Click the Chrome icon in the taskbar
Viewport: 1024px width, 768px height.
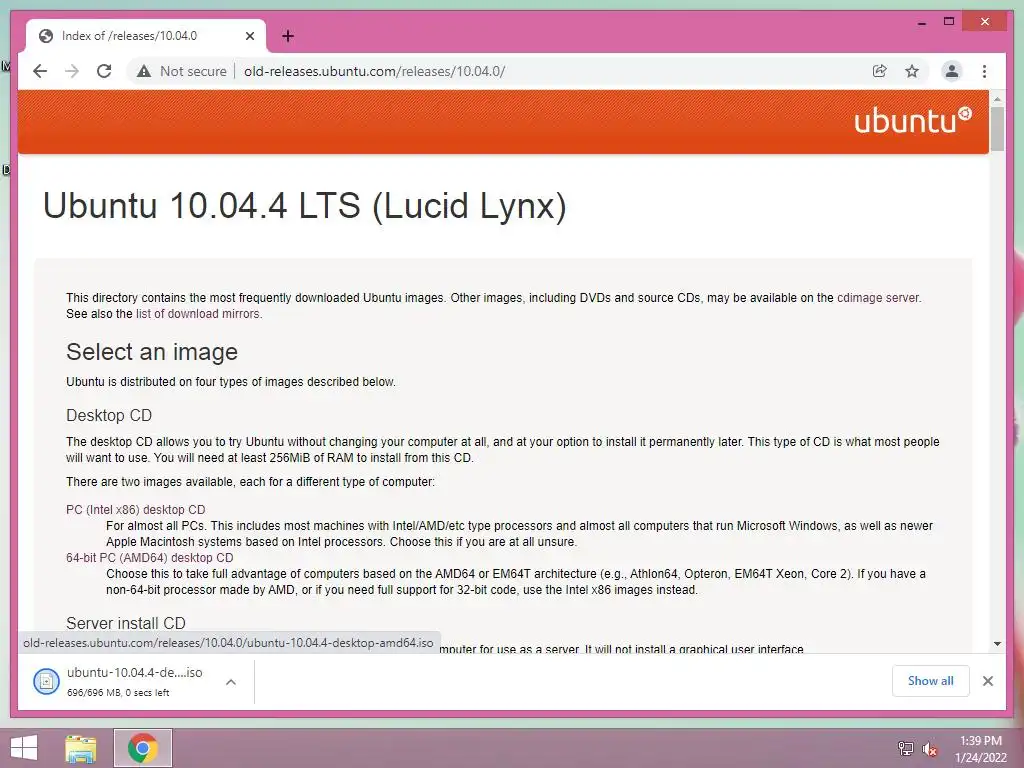[x=143, y=748]
